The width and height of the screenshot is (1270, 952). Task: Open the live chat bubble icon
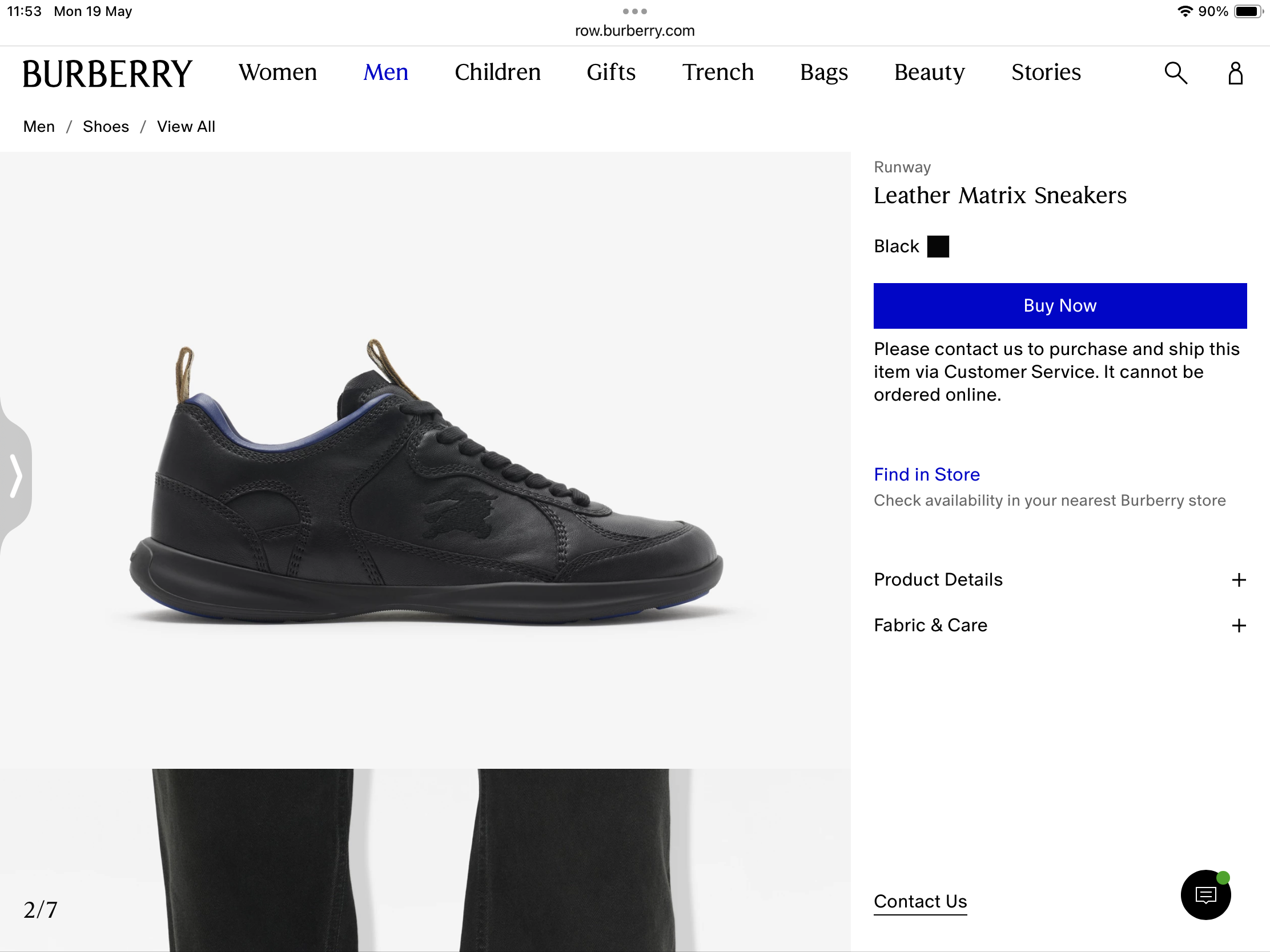(x=1205, y=894)
